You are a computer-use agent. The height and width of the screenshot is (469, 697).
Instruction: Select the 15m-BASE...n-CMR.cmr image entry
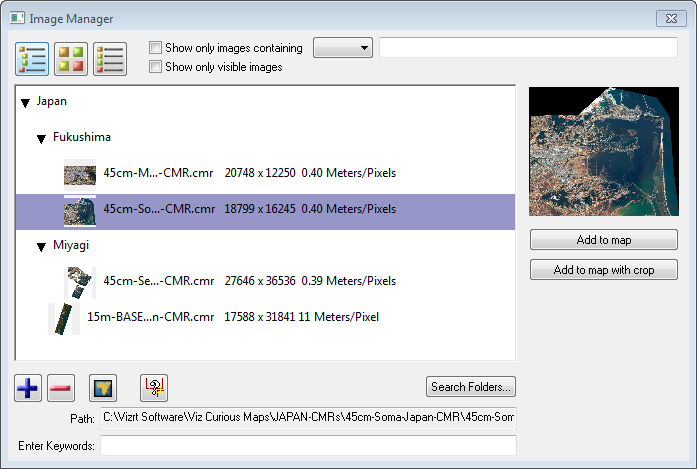tap(150, 318)
